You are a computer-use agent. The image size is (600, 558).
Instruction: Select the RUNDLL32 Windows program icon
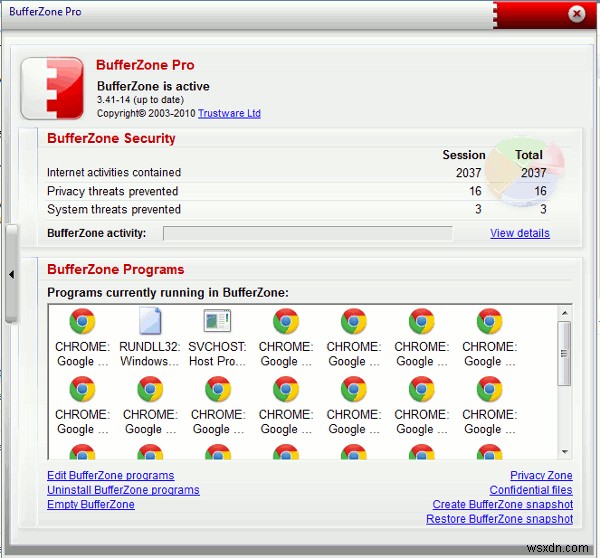[x=150, y=321]
